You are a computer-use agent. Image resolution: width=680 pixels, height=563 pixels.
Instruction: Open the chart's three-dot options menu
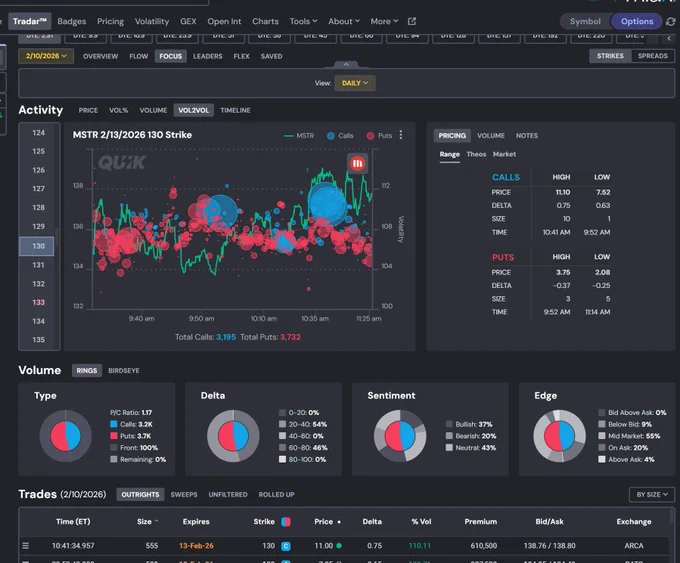coord(401,135)
